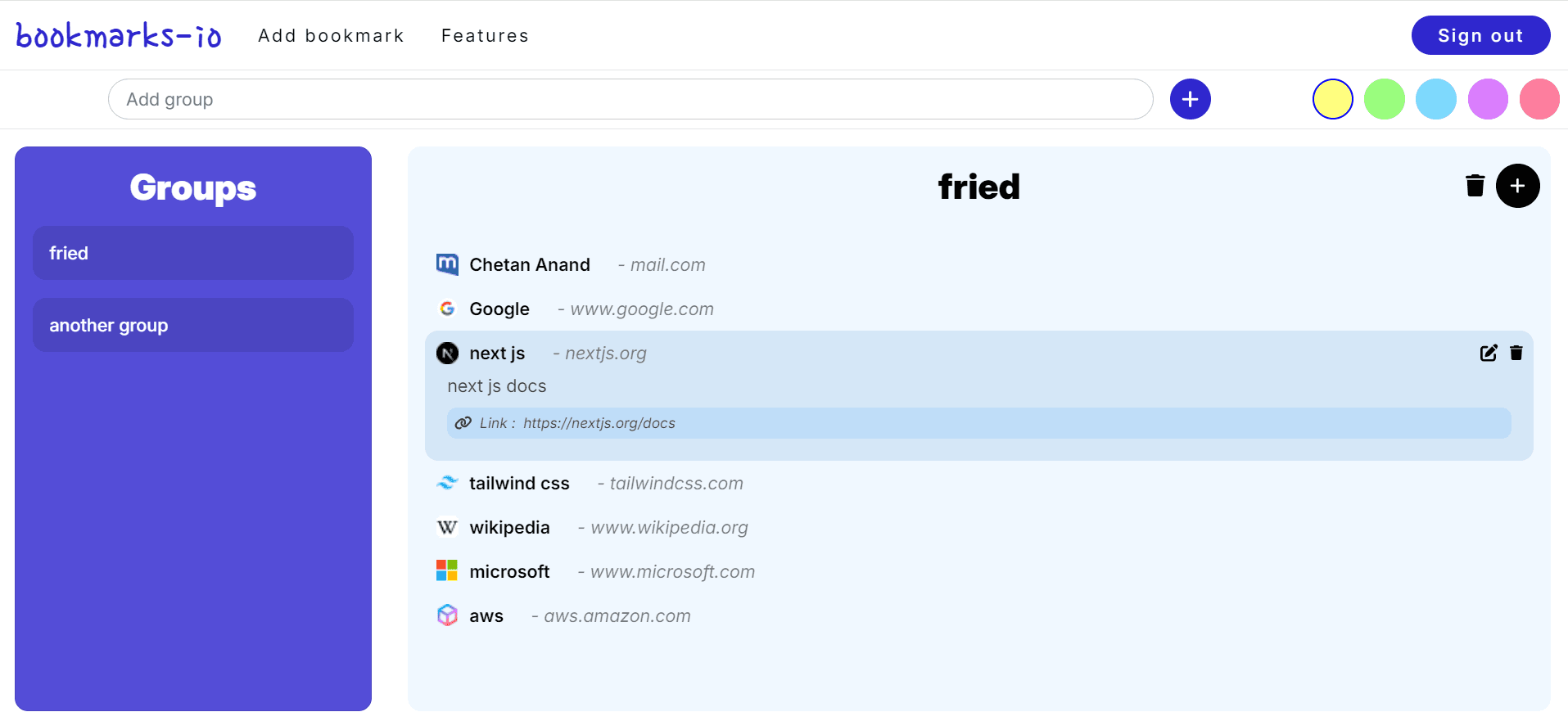Image resolution: width=1568 pixels, height=721 pixels.
Task: Click inside the Add group input field
Action: point(630,99)
